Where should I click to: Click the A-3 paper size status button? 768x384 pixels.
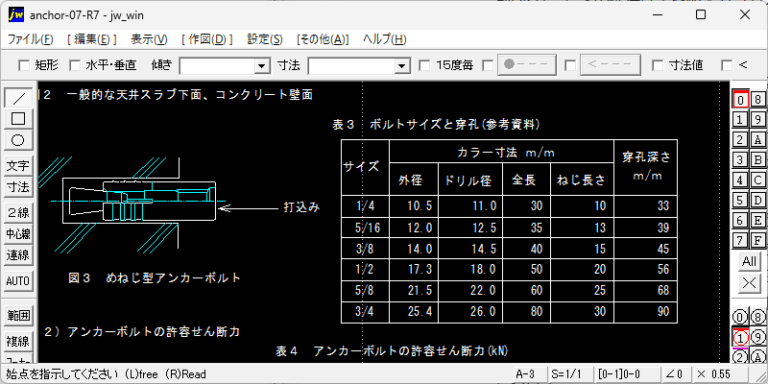(528, 374)
